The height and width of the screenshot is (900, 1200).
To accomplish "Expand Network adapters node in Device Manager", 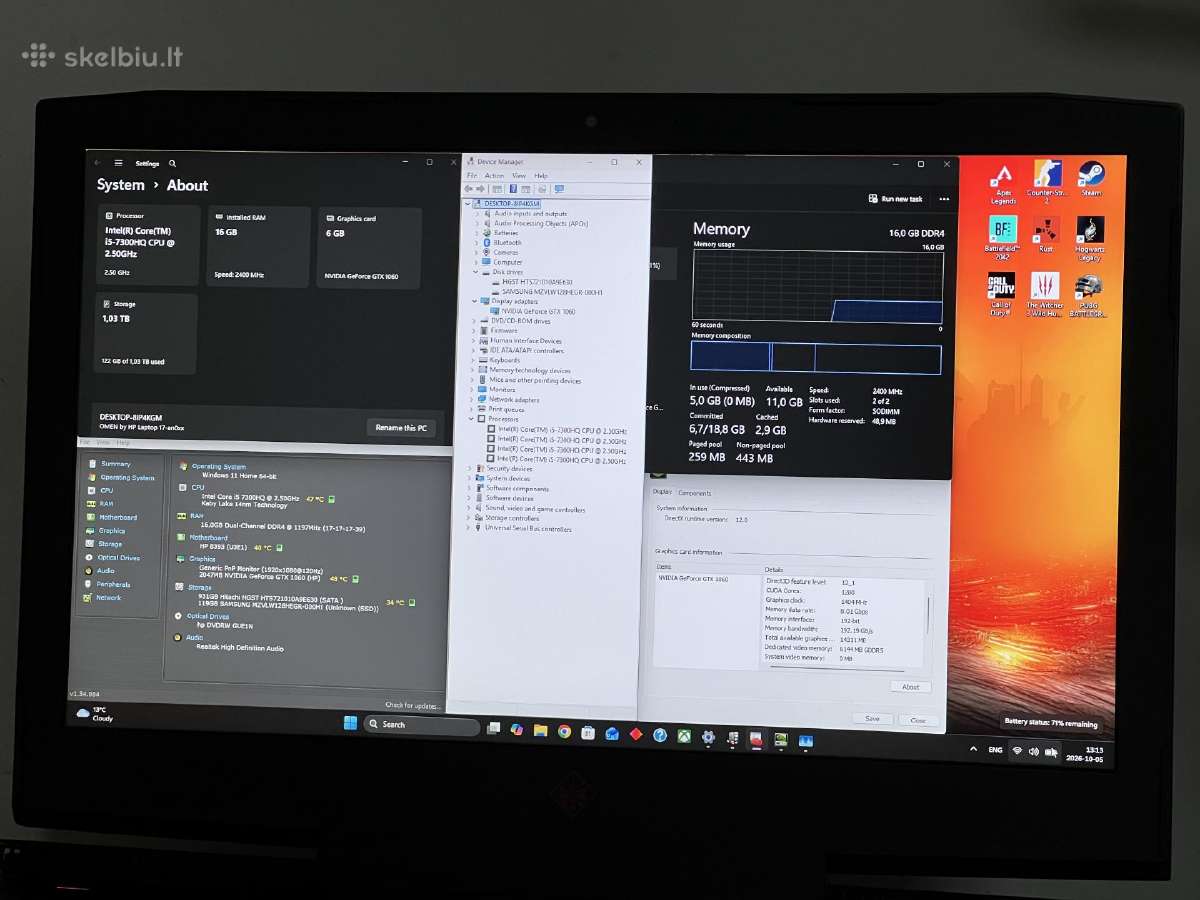I will [x=473, y=399].
